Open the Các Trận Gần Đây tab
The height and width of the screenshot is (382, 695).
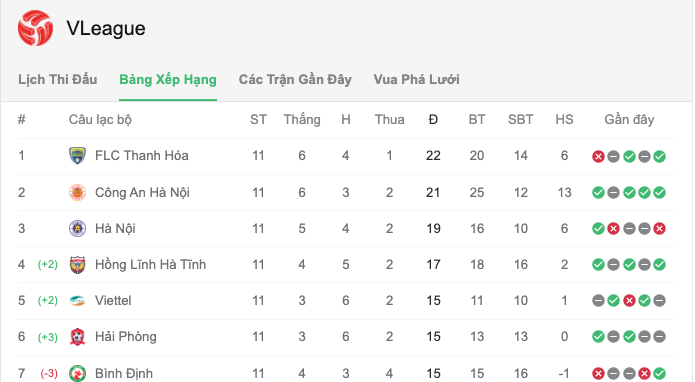point(295,80)
